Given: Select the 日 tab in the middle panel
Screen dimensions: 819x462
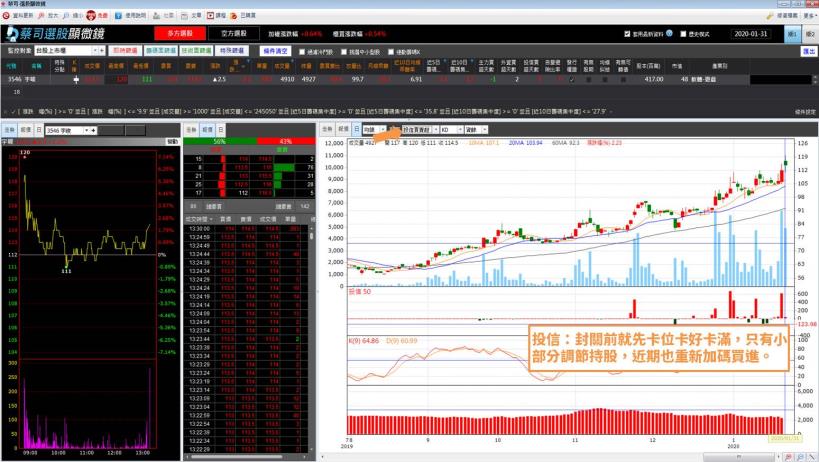Looking at the screenshot, I should (x=221, y=129).
